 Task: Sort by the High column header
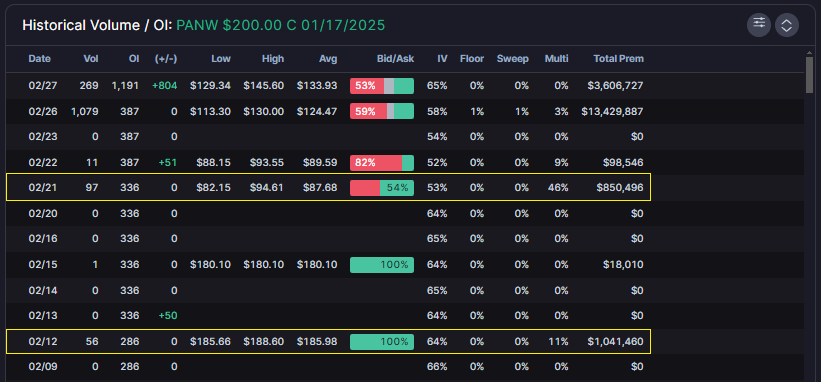coord(273,59)
